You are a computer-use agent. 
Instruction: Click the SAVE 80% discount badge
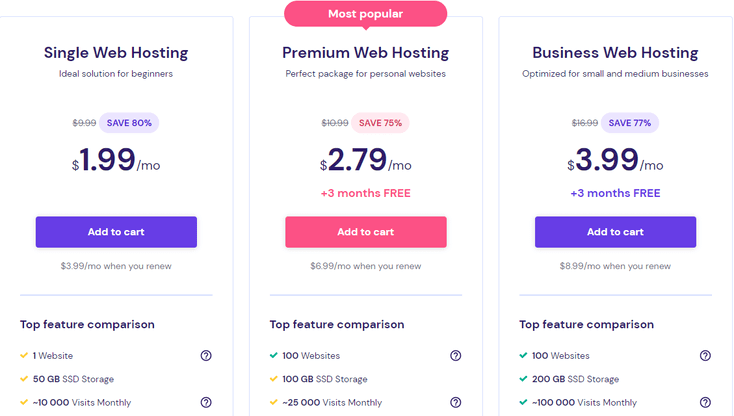point(130,123)
